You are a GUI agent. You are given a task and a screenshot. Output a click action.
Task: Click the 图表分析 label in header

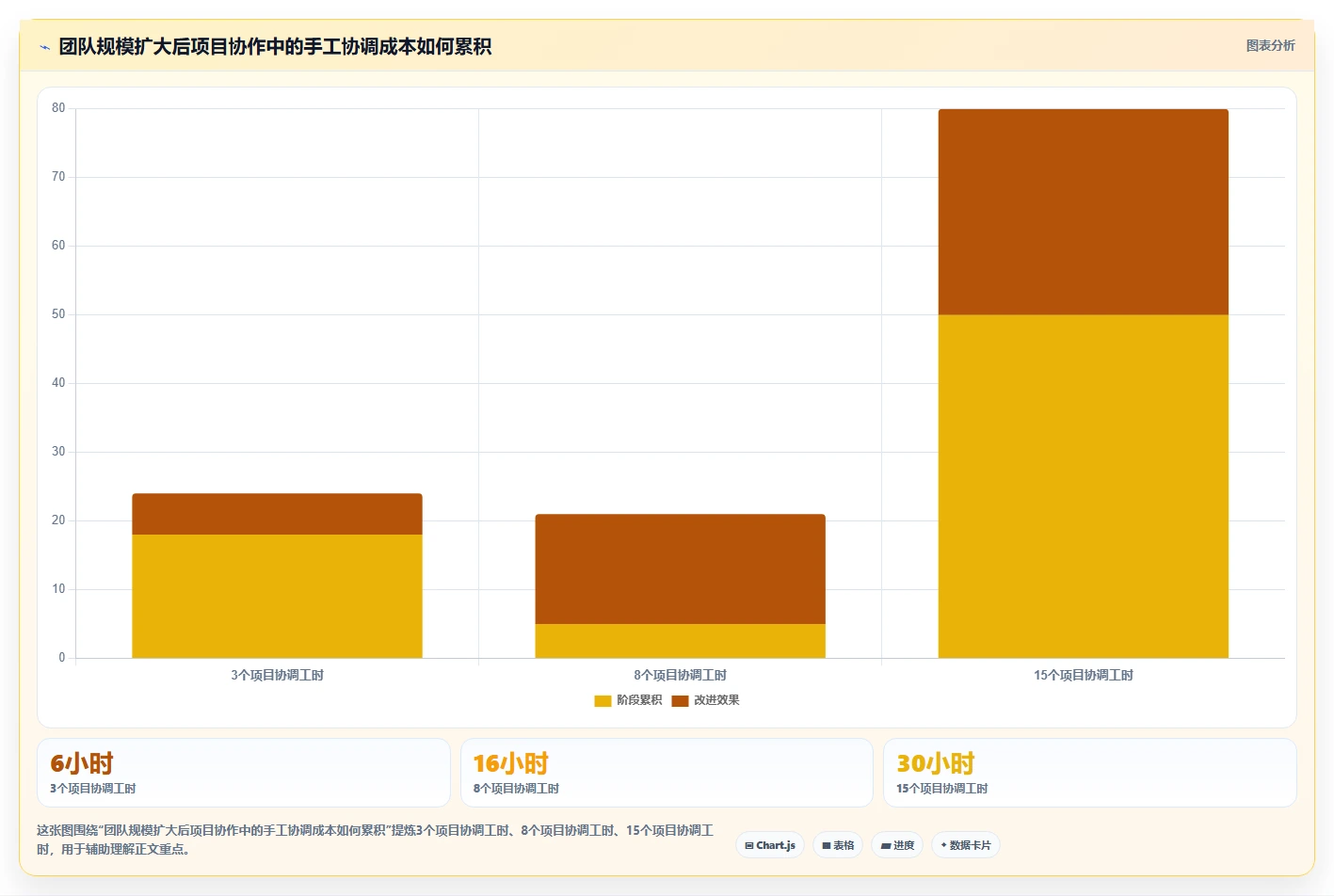[x=1270, y=45]
